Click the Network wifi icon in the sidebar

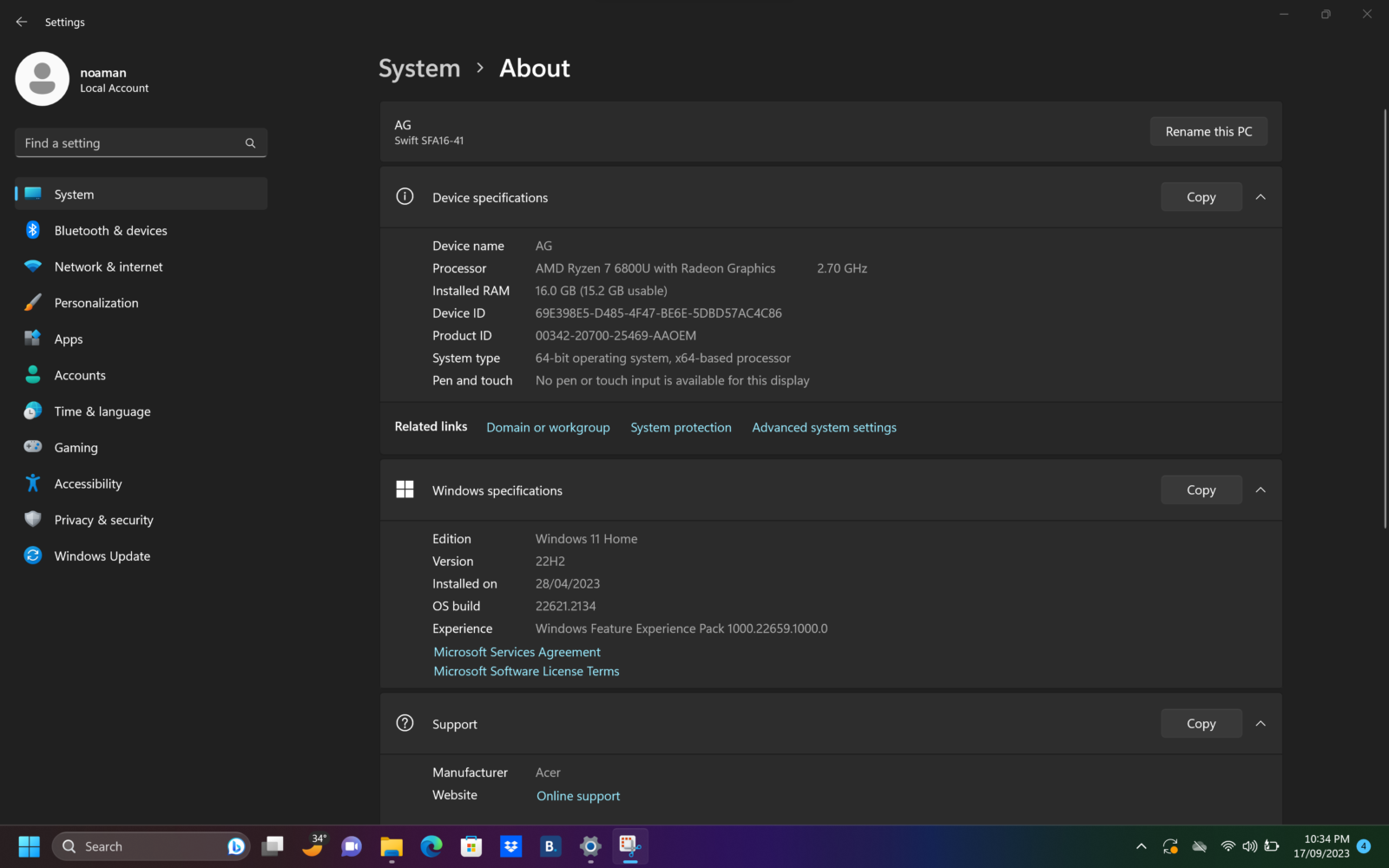click(x=33, y=266)
